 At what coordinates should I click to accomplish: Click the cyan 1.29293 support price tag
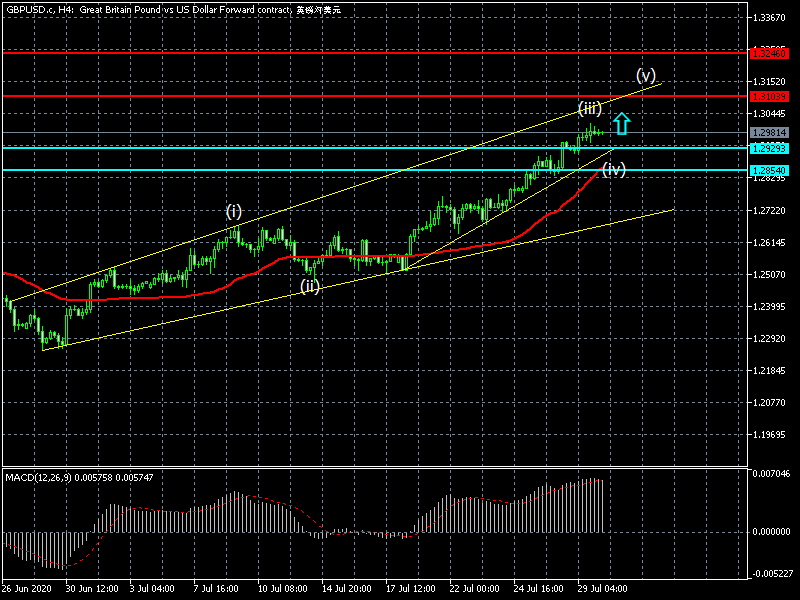769,148
